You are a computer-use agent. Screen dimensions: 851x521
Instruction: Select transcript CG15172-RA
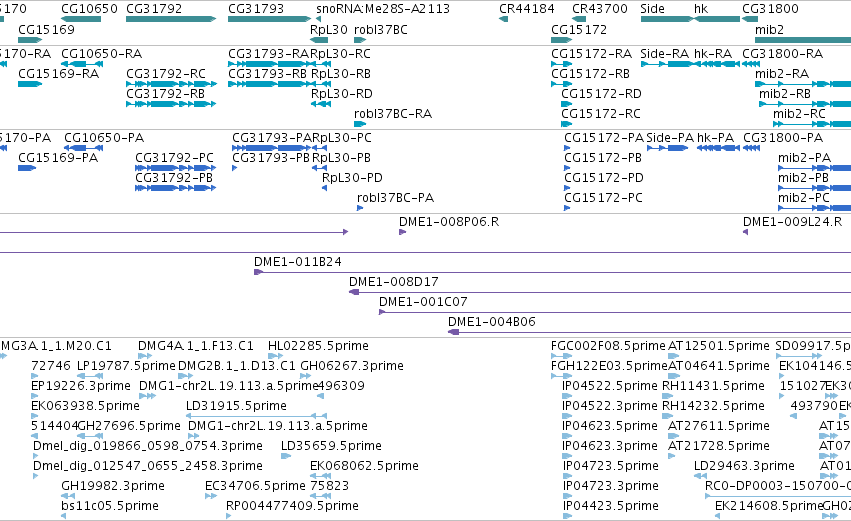(592, 54)
